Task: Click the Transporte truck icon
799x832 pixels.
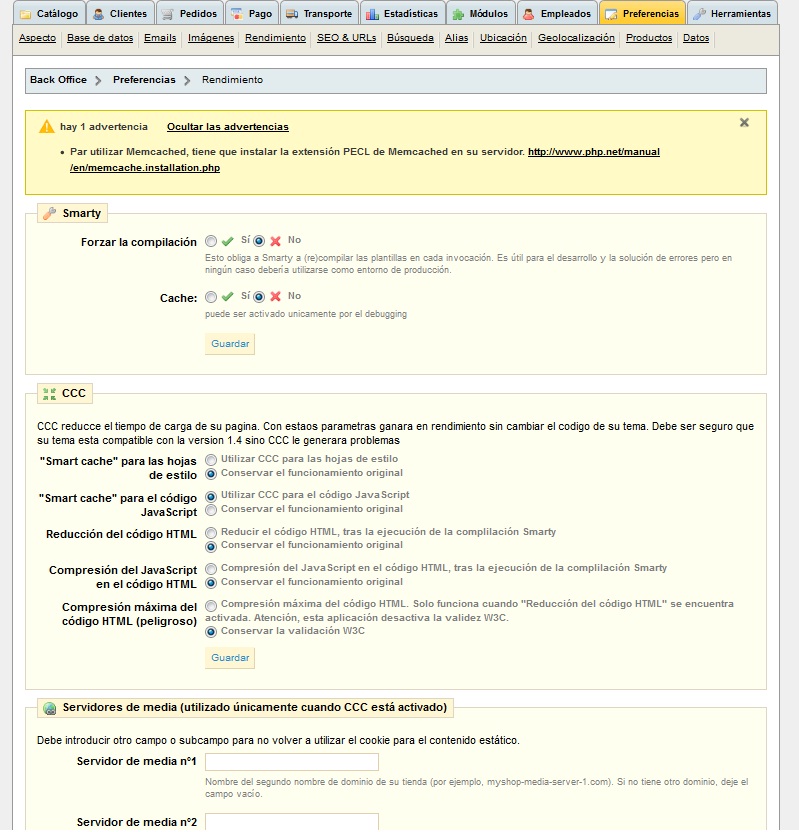Action: [x=292, y=14]
